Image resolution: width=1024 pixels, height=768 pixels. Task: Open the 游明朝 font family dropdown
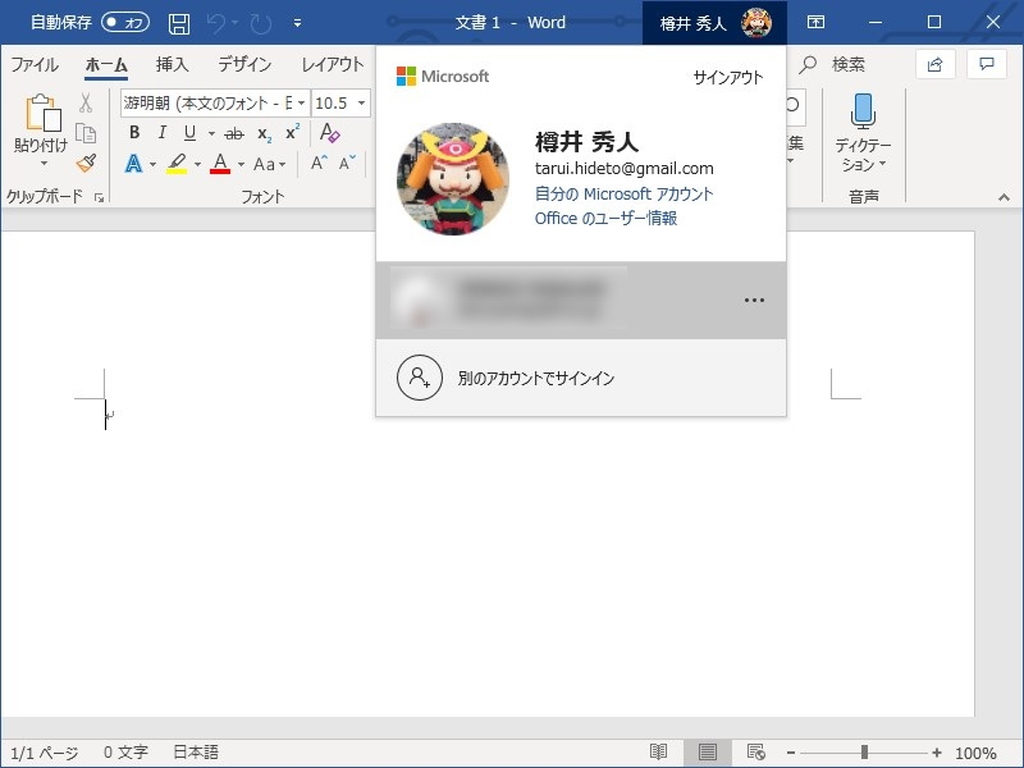pos(301,103)
